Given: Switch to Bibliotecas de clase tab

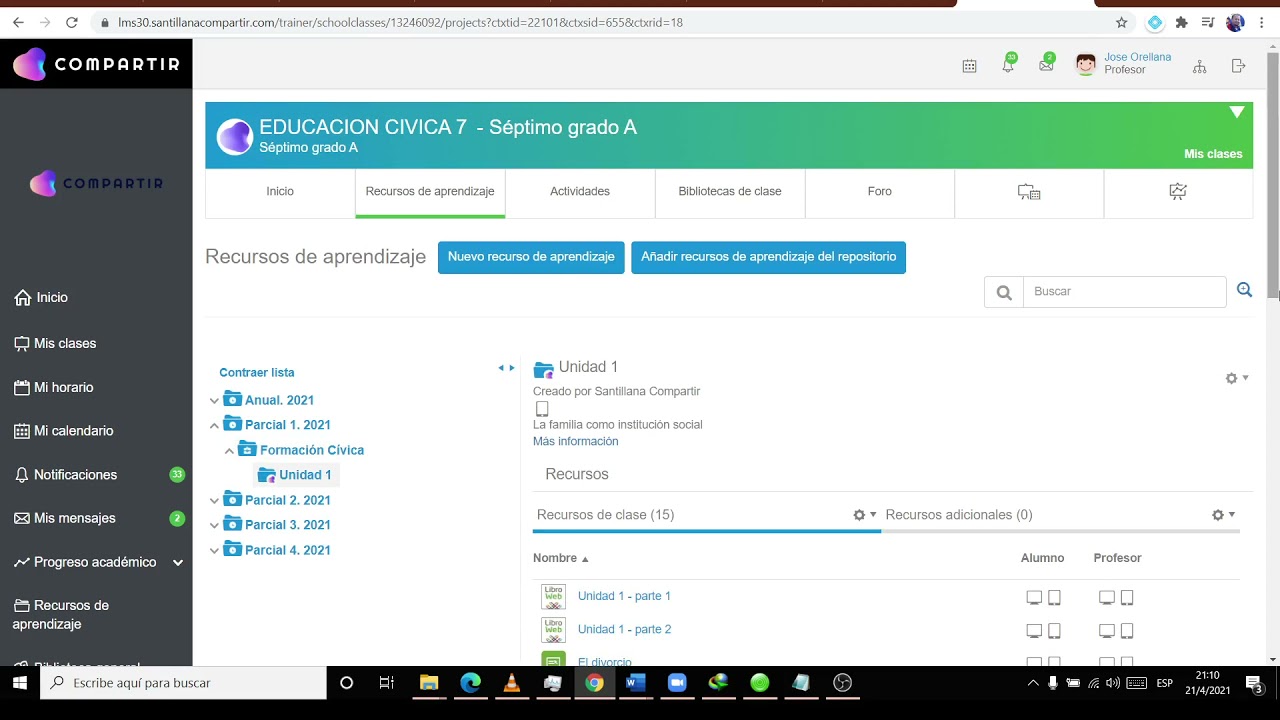Looking at the screenshot, I should pos(730,192).
